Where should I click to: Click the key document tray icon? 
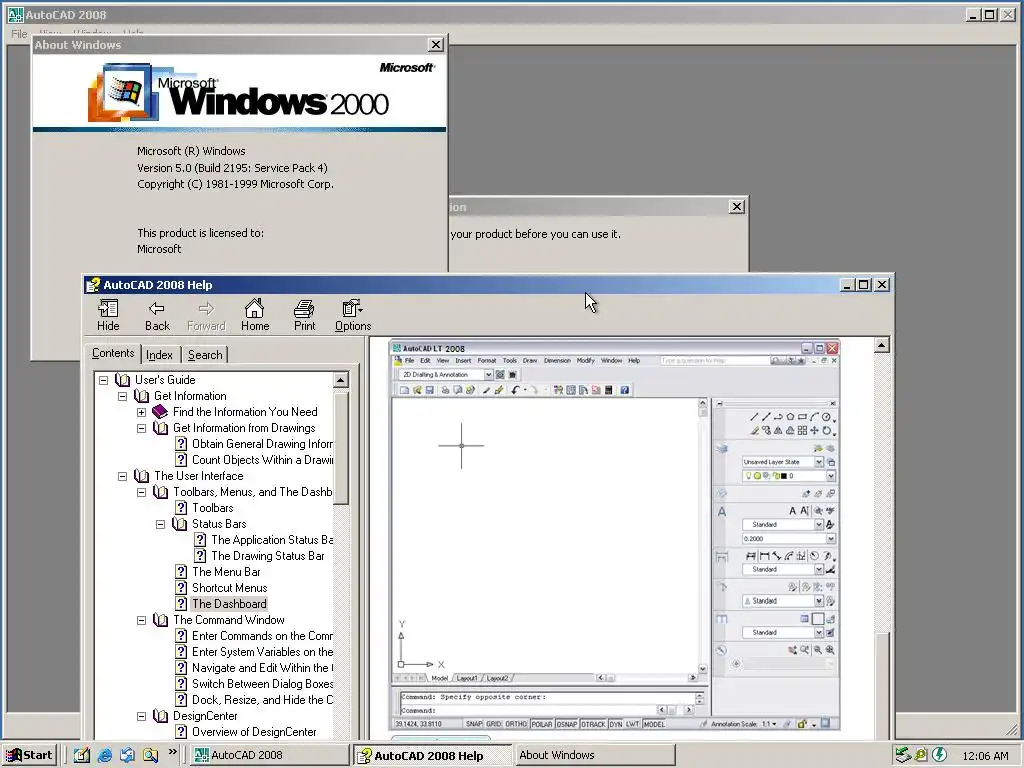point(921,755)
